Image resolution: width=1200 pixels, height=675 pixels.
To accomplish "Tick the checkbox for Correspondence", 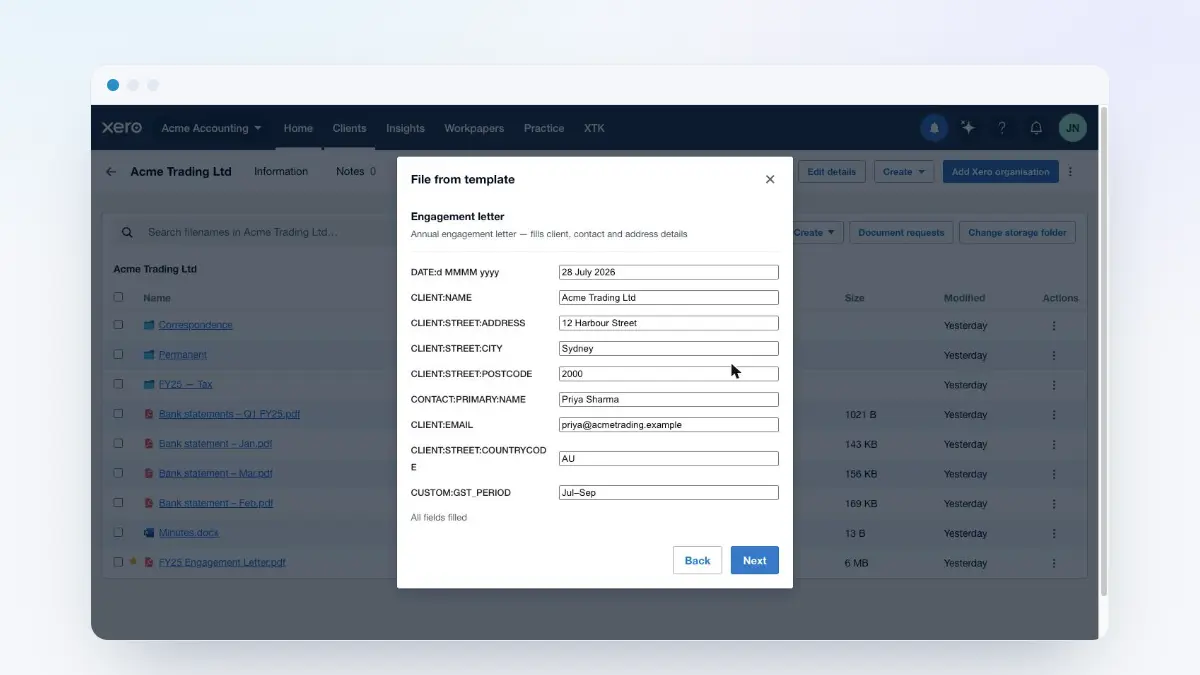I will click(x=119, y=325).
